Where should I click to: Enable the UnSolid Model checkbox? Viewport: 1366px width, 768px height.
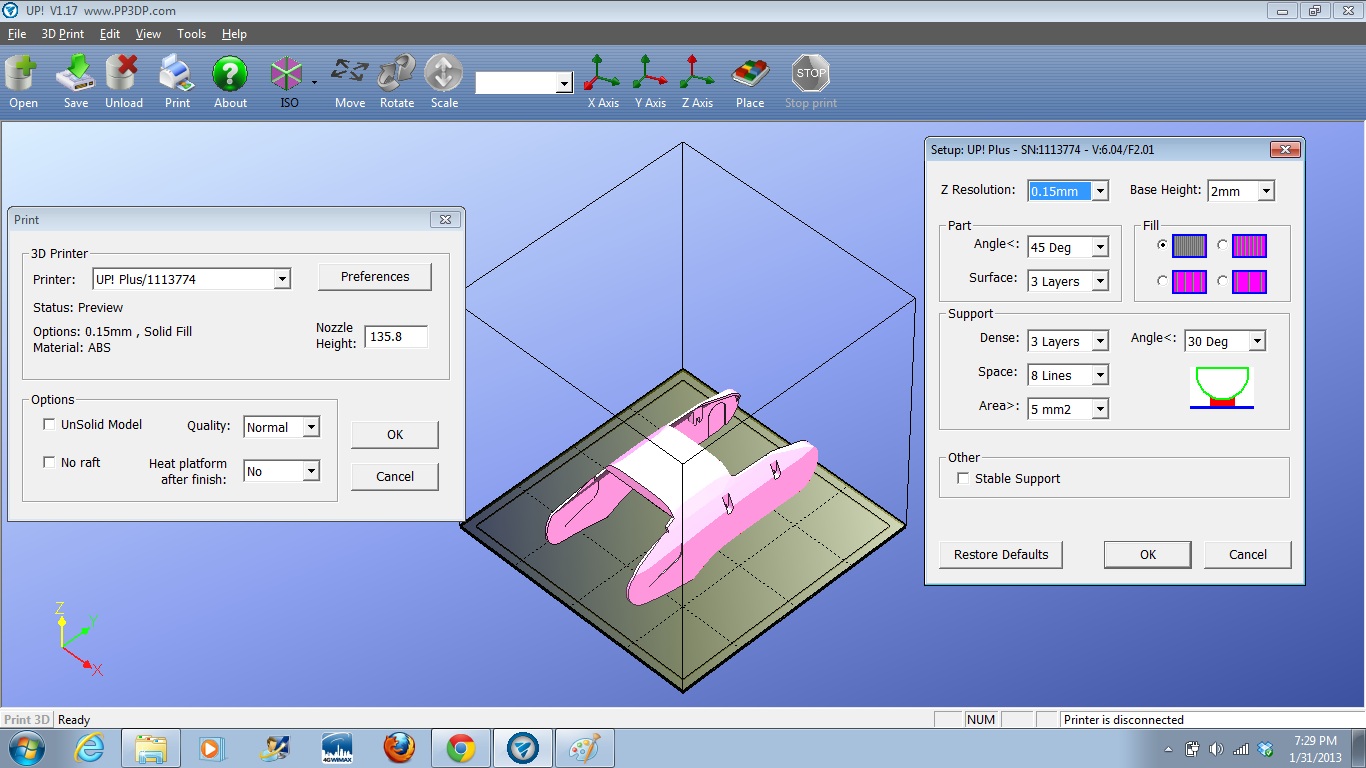pos(49,425)
